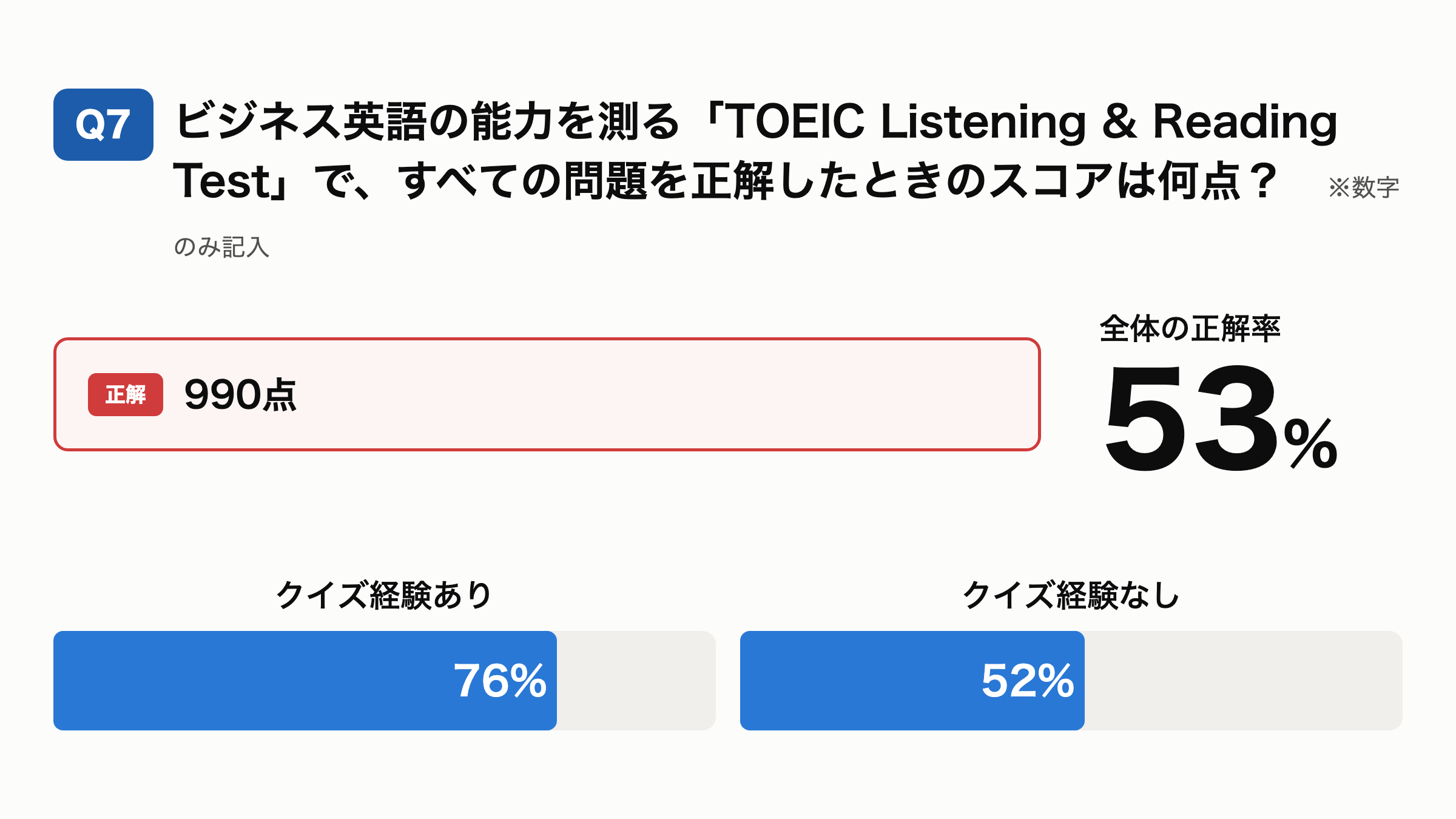The width and height of the screenshot is (1456, 819).
Task: Click the 76% blue progress bar
Action: point(305,681)
